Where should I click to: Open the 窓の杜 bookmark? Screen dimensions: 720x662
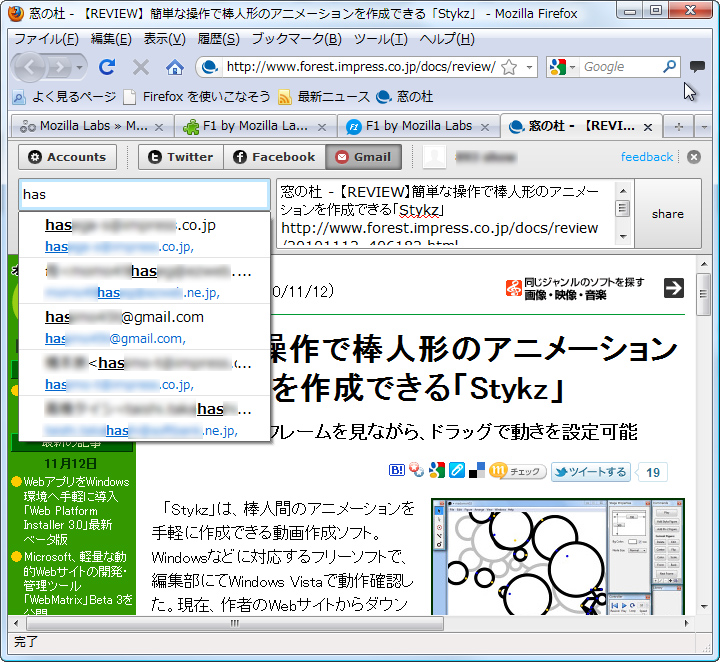405,97
